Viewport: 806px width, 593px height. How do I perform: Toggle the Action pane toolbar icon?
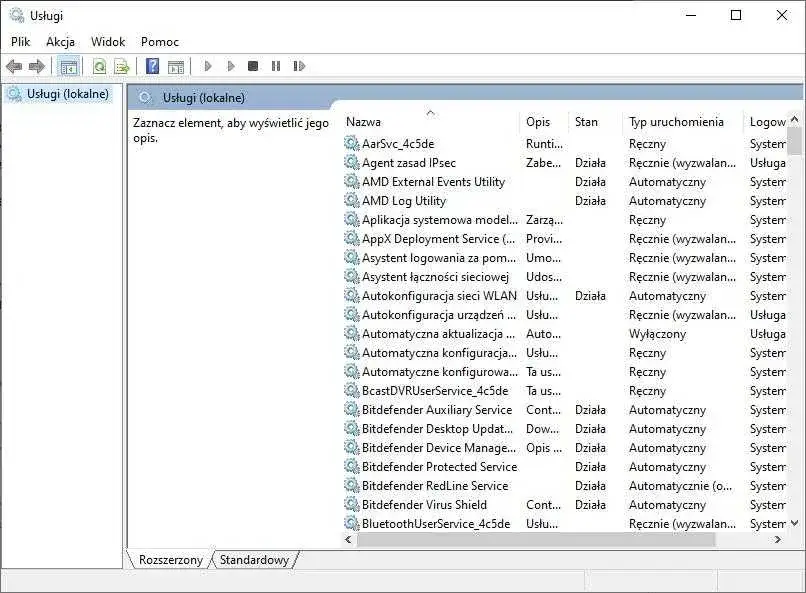(x=176, y=66)
